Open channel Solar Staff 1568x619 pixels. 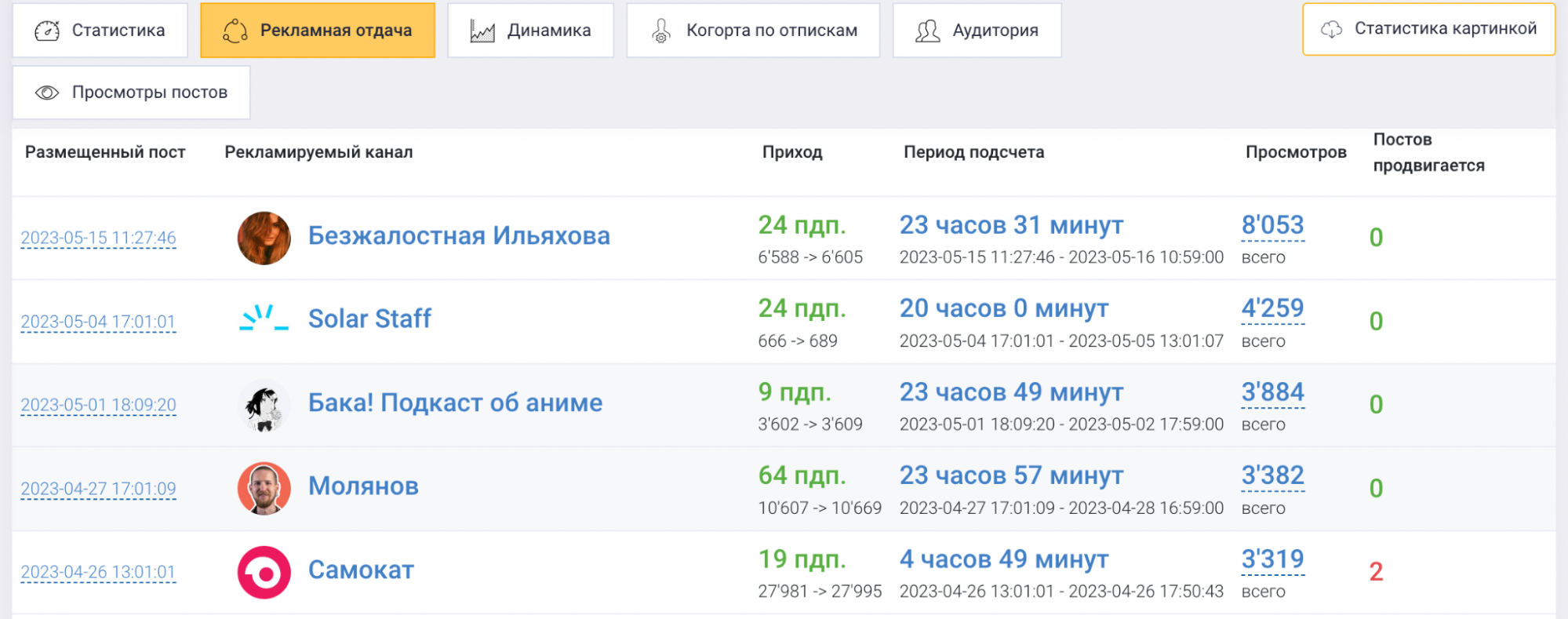tap(369, 319)
